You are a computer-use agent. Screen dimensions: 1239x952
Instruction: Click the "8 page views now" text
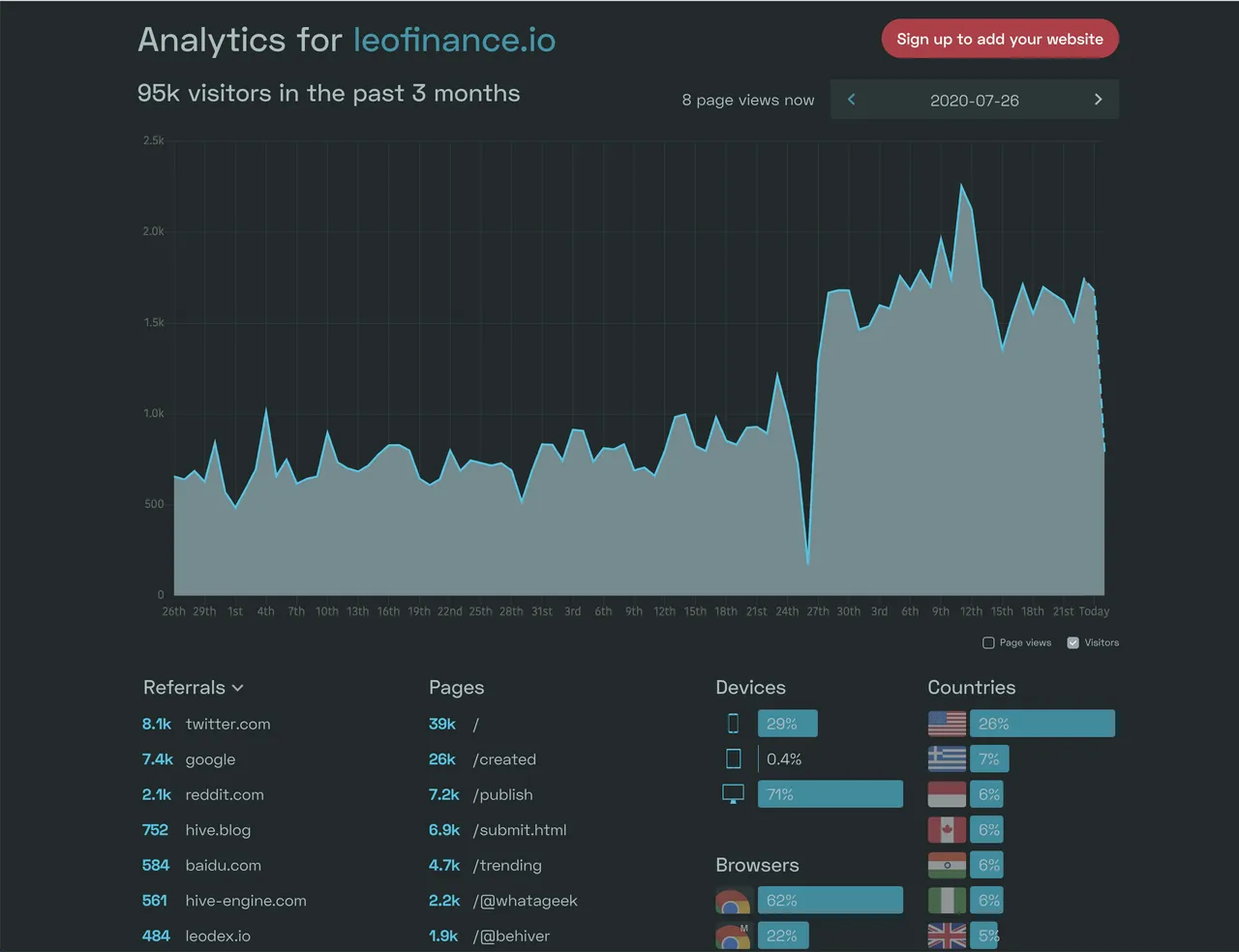coord(748,100)
